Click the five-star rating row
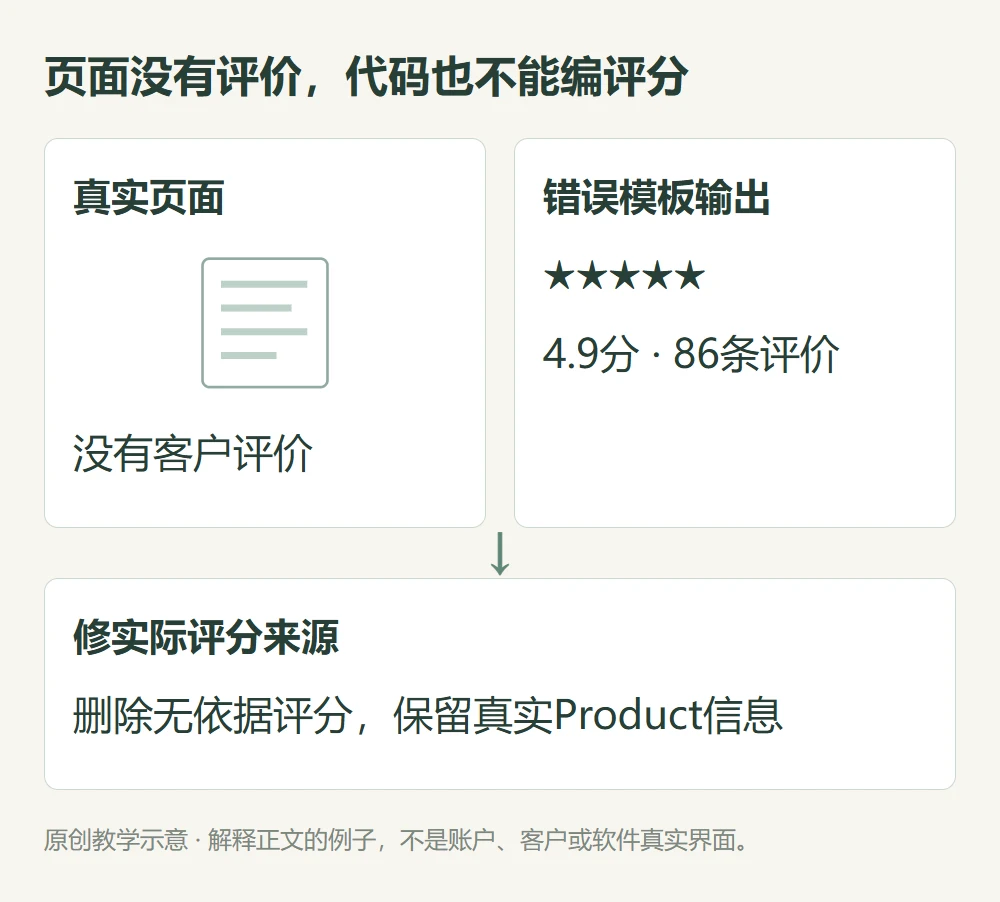The height and width of the screenshot is (902, 1000). pos(624,276)
